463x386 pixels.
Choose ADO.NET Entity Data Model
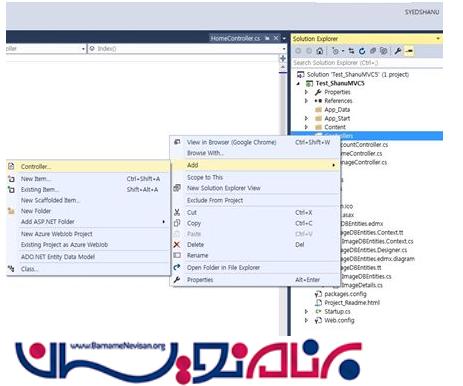(88, 257)
